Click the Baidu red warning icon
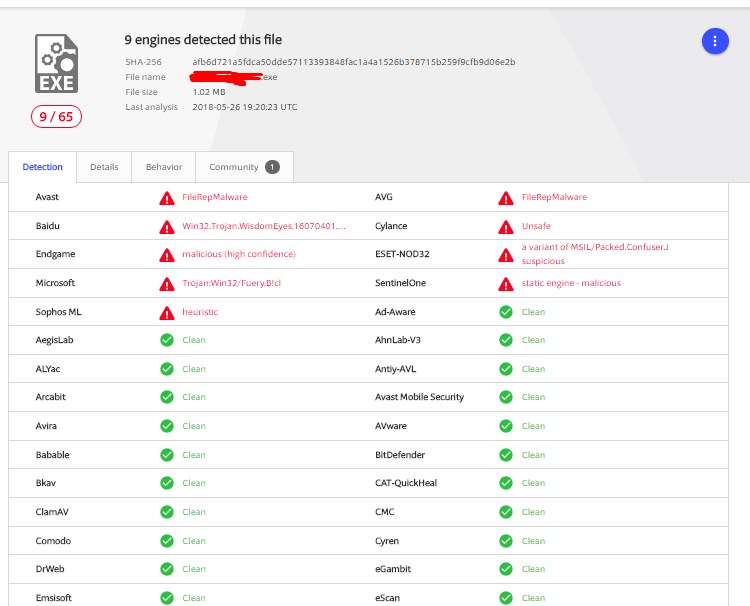 (x=167, y=227)
